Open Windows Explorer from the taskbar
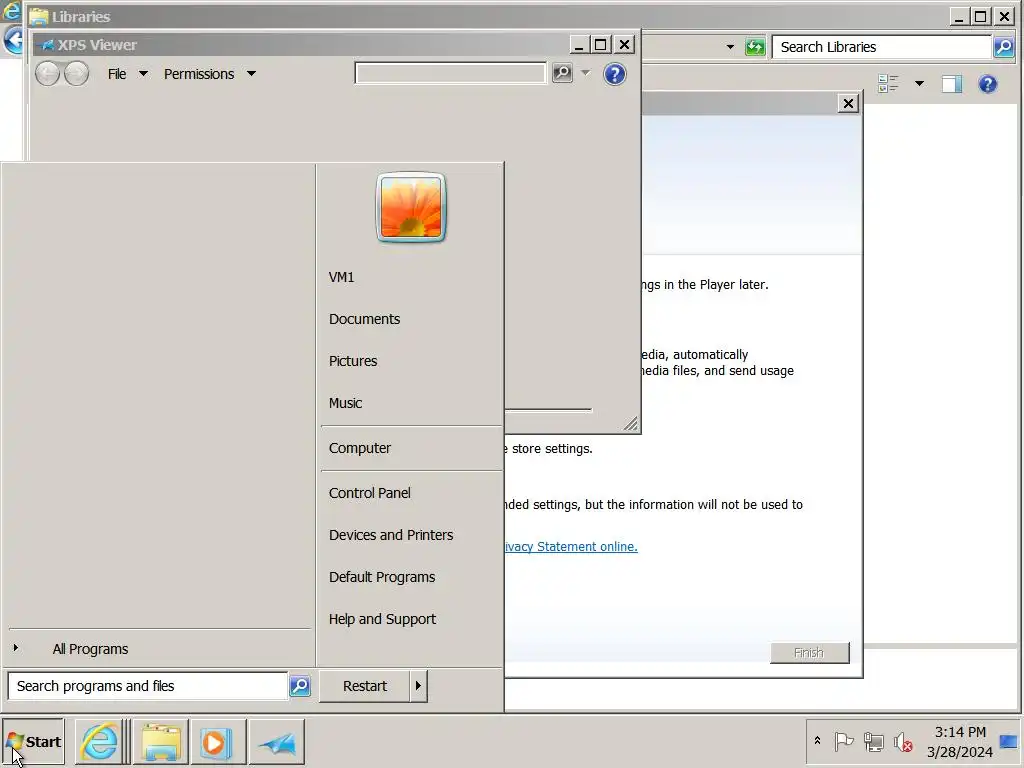This screenshot has width=1024, height=768. pos(161,742)
